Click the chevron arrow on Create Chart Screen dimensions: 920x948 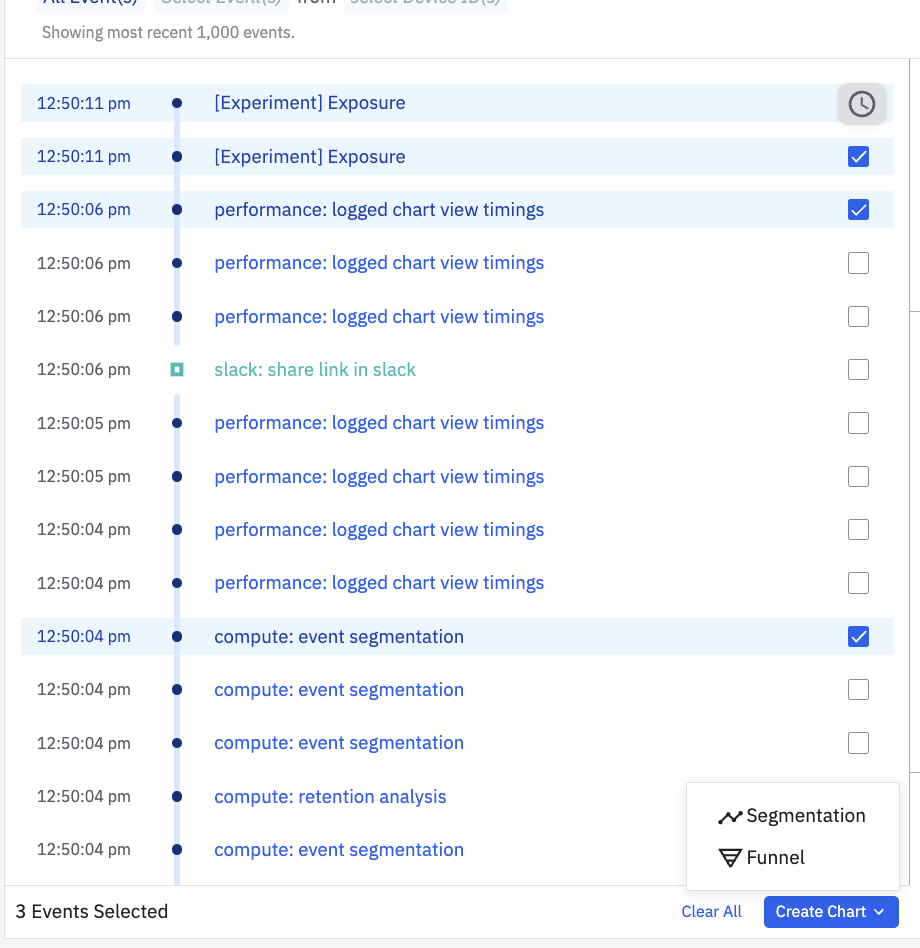879,912
